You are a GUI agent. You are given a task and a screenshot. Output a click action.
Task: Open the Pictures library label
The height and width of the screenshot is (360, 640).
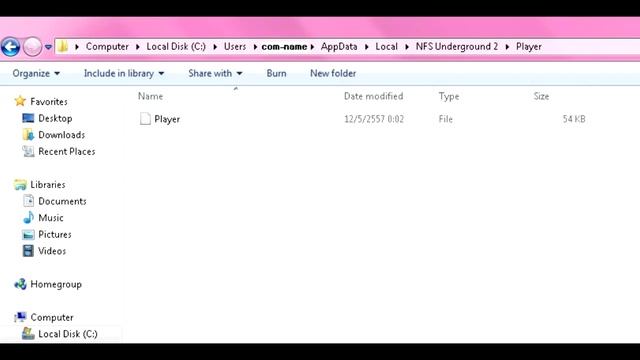click(55, 234)
